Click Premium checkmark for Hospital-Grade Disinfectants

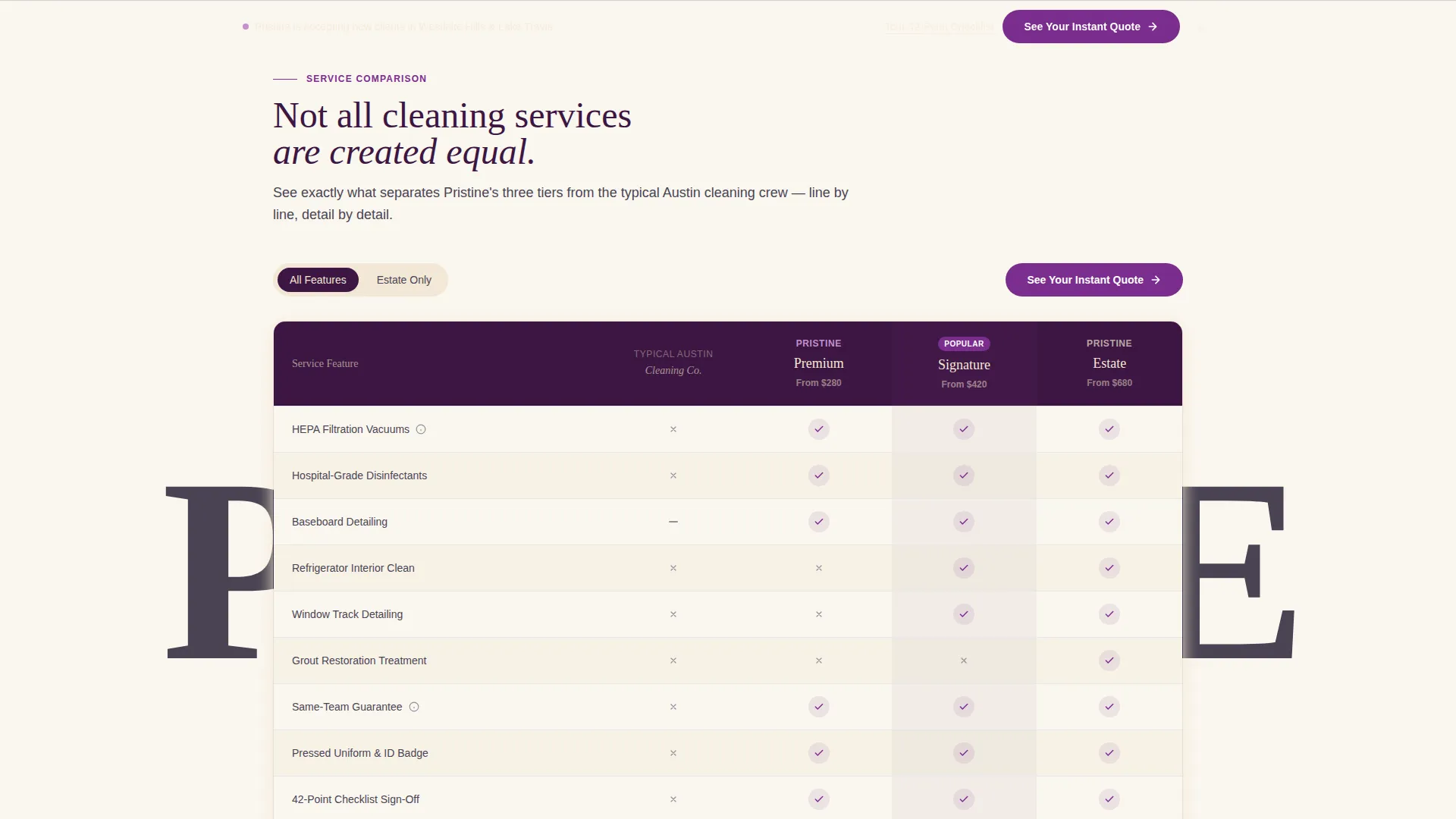coord(819,475)
